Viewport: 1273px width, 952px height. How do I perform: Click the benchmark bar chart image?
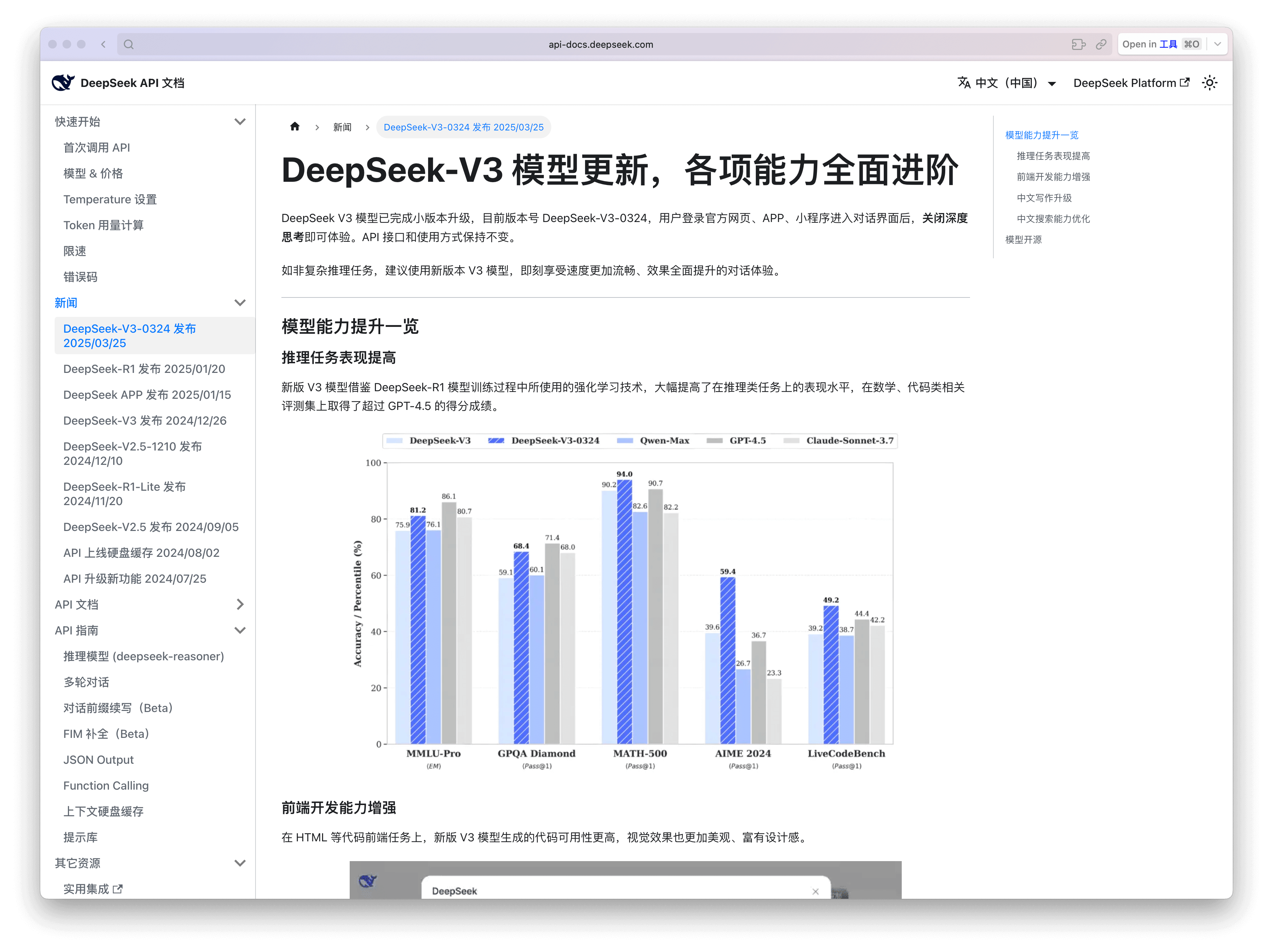tap(625, 602)
